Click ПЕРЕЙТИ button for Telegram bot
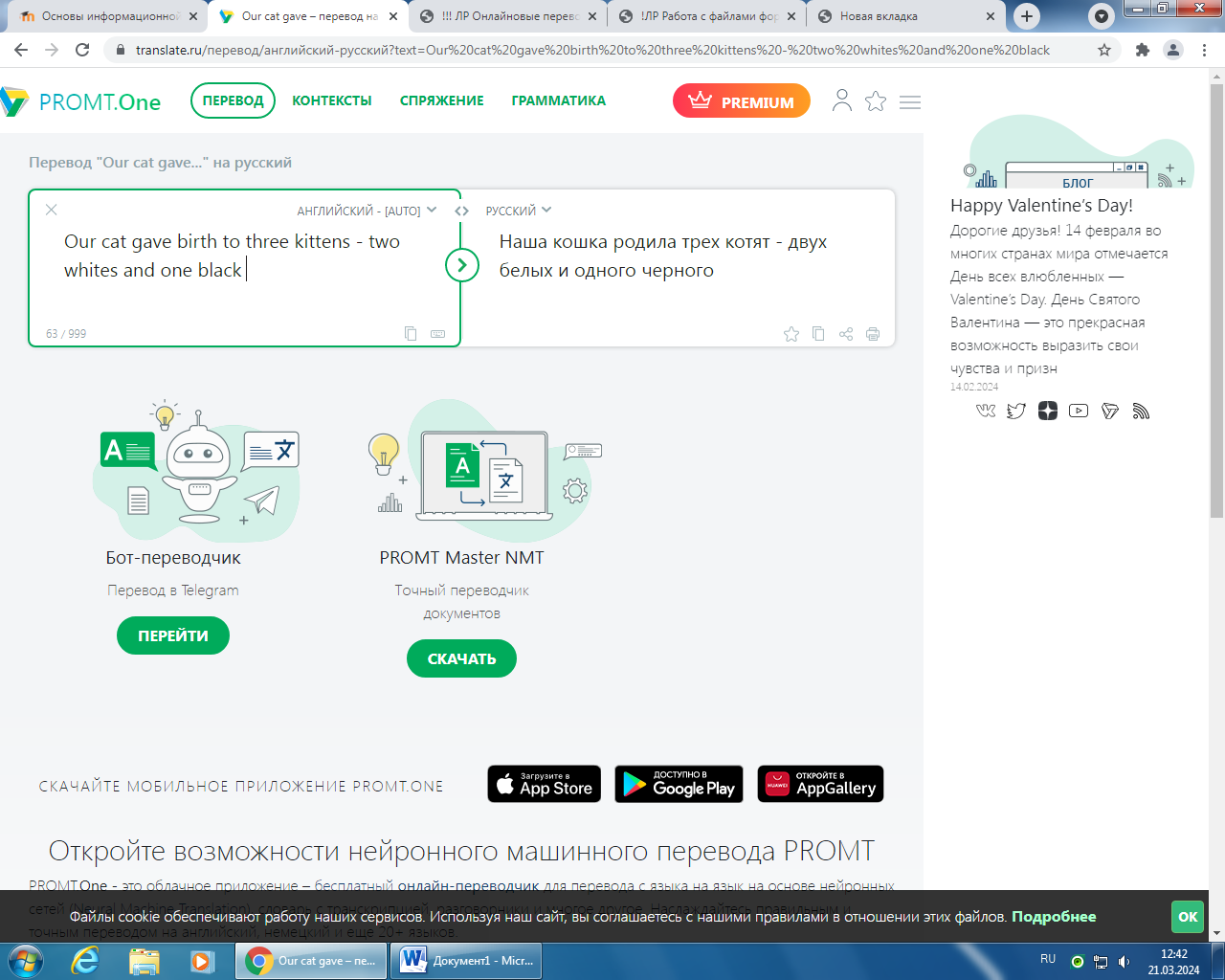Screen dimensions: 1225x980 click(173, 635)
